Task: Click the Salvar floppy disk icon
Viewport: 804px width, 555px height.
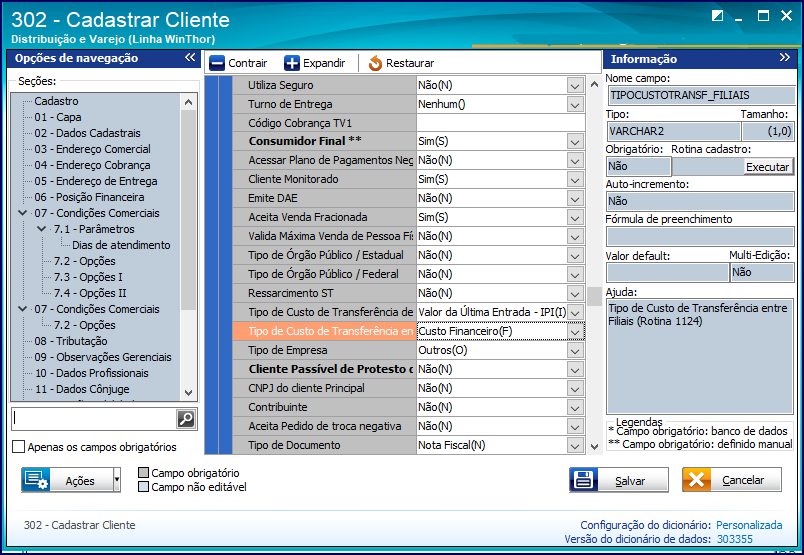Action: point(584,480)
